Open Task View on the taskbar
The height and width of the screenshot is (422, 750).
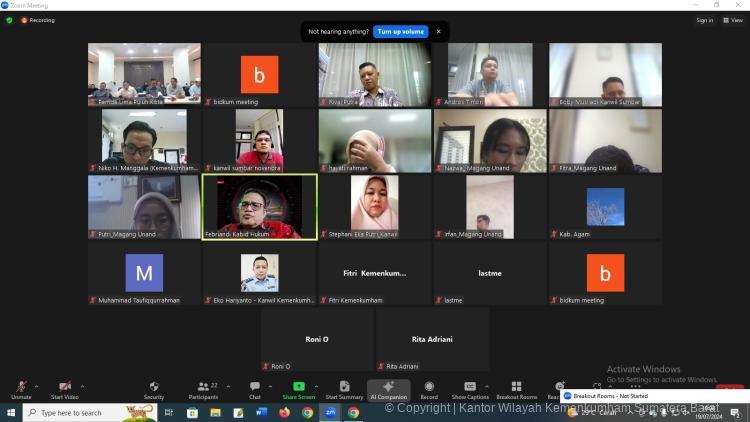(168, 412)
